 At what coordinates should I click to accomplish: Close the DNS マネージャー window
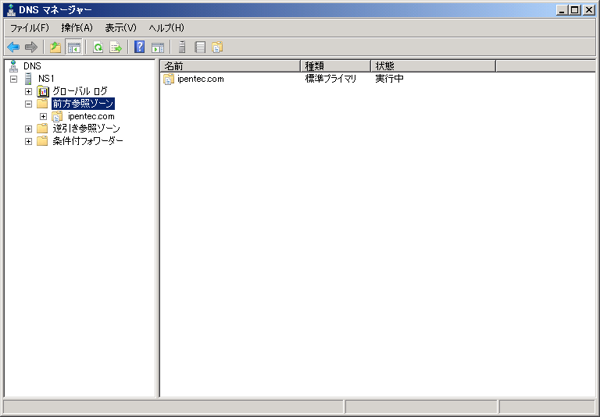[x=589, y=10]
